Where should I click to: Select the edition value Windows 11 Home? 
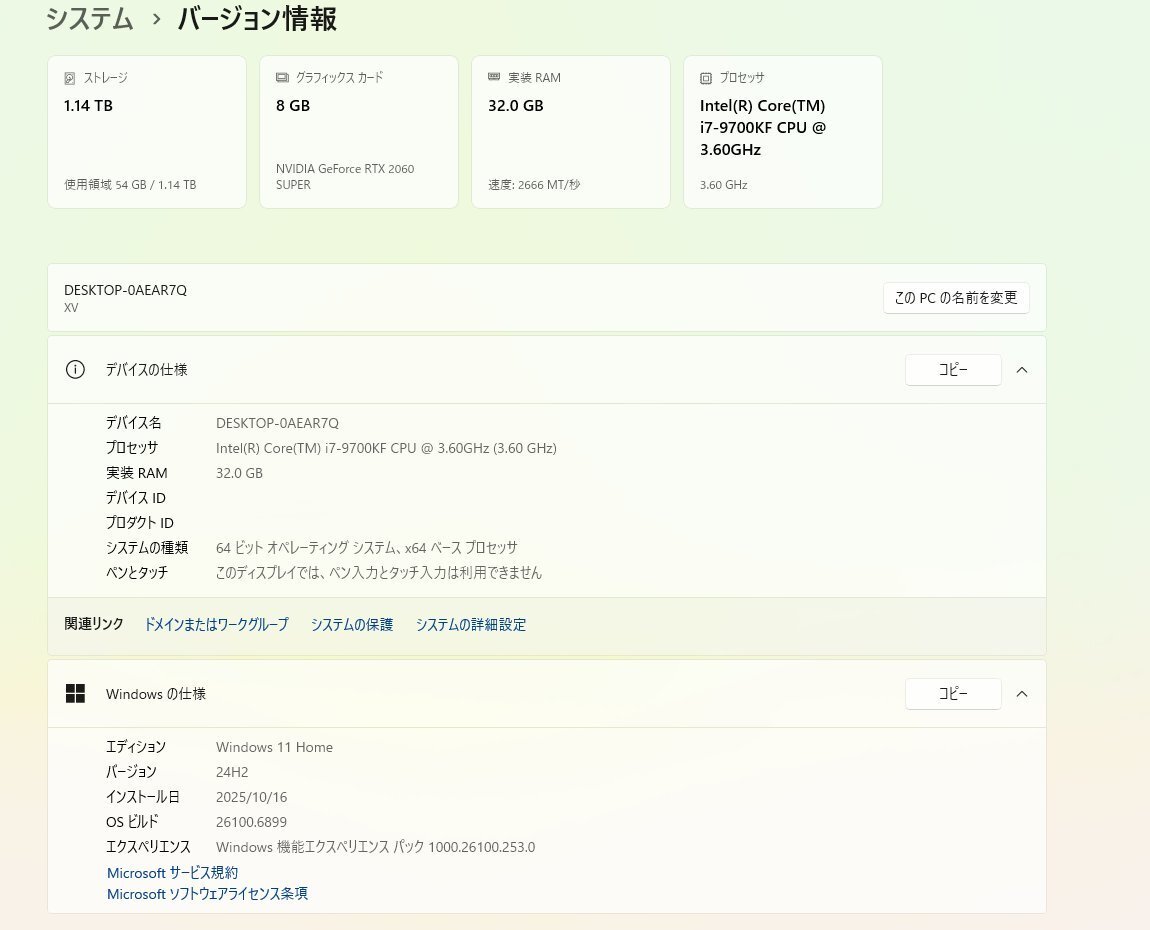tap(274, 747)
